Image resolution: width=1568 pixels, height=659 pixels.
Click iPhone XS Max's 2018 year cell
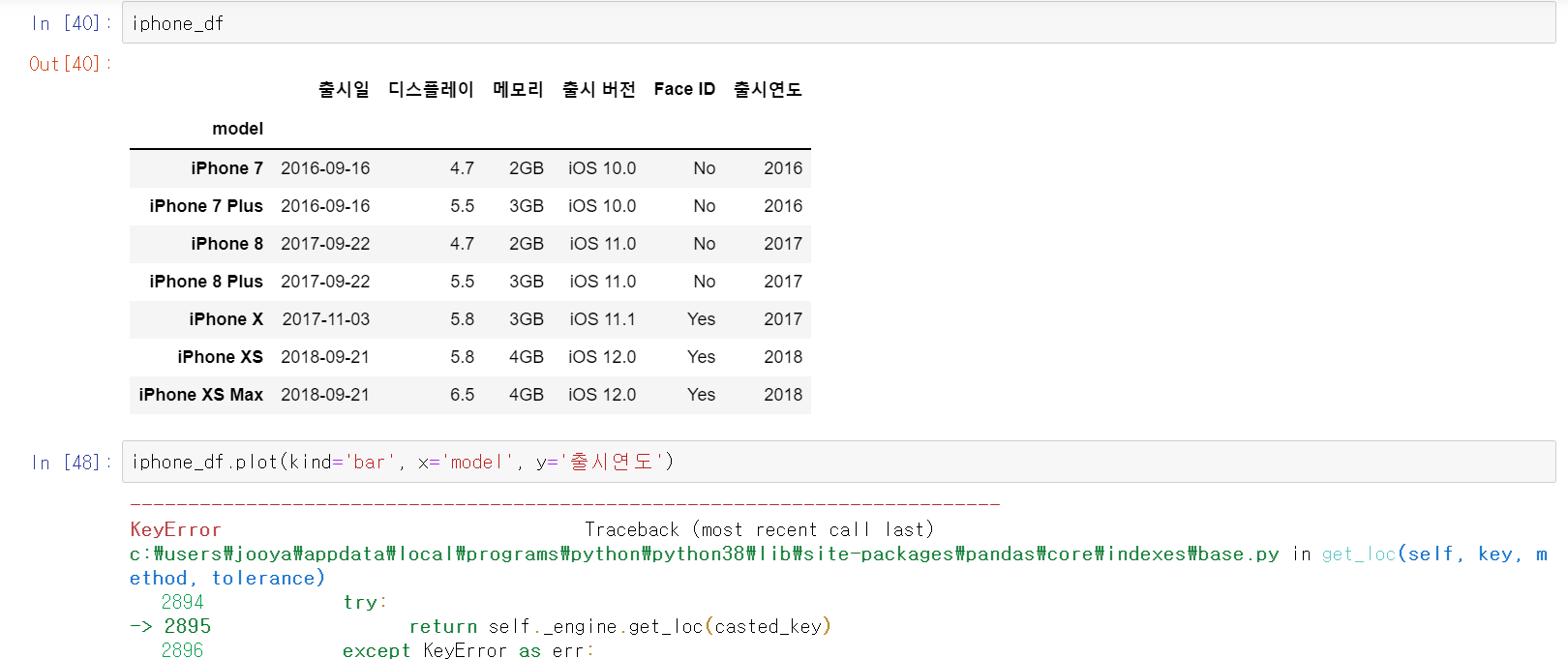point(783,395)
